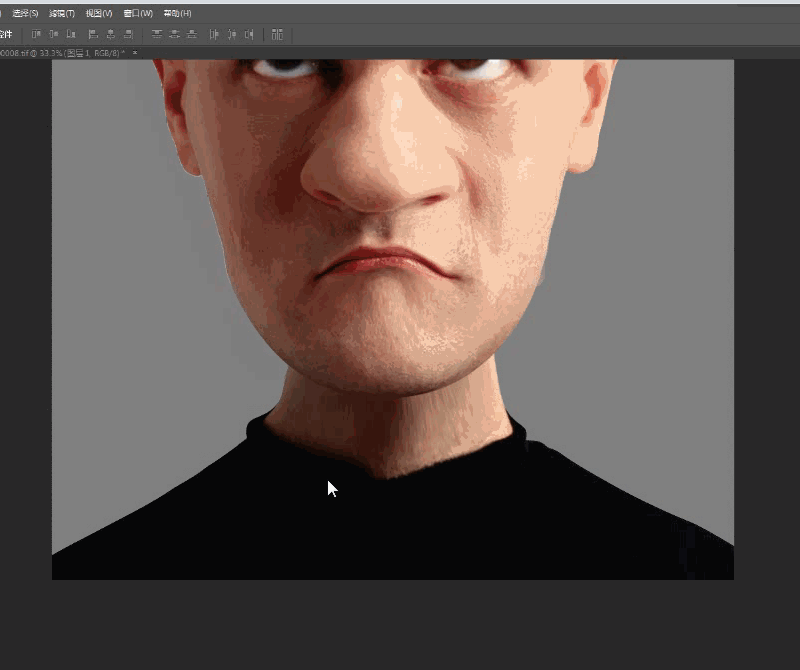Select the .tif document tab at 33.3%
800x670 pixels.
tap(62, 53)
